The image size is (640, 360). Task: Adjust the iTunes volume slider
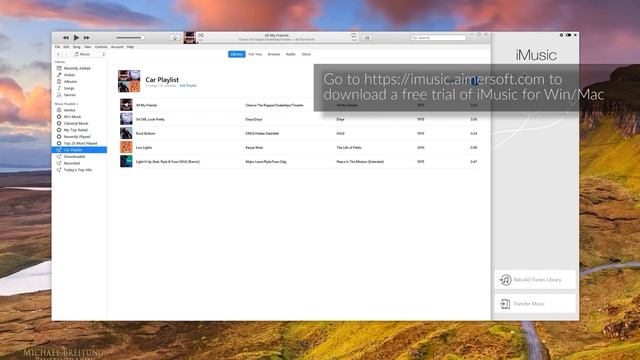[129, 38]
